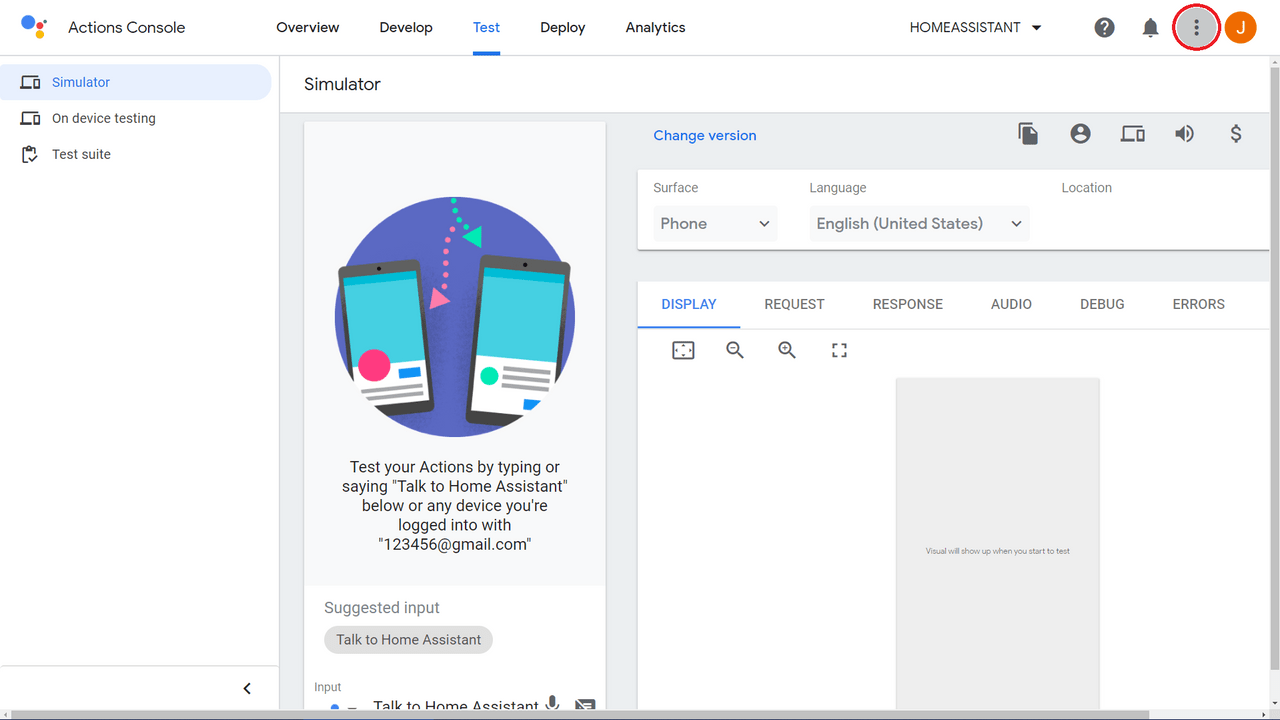Click the Change version link
The height and width of the screenshot is (720, 1280).
coord(705,135)
